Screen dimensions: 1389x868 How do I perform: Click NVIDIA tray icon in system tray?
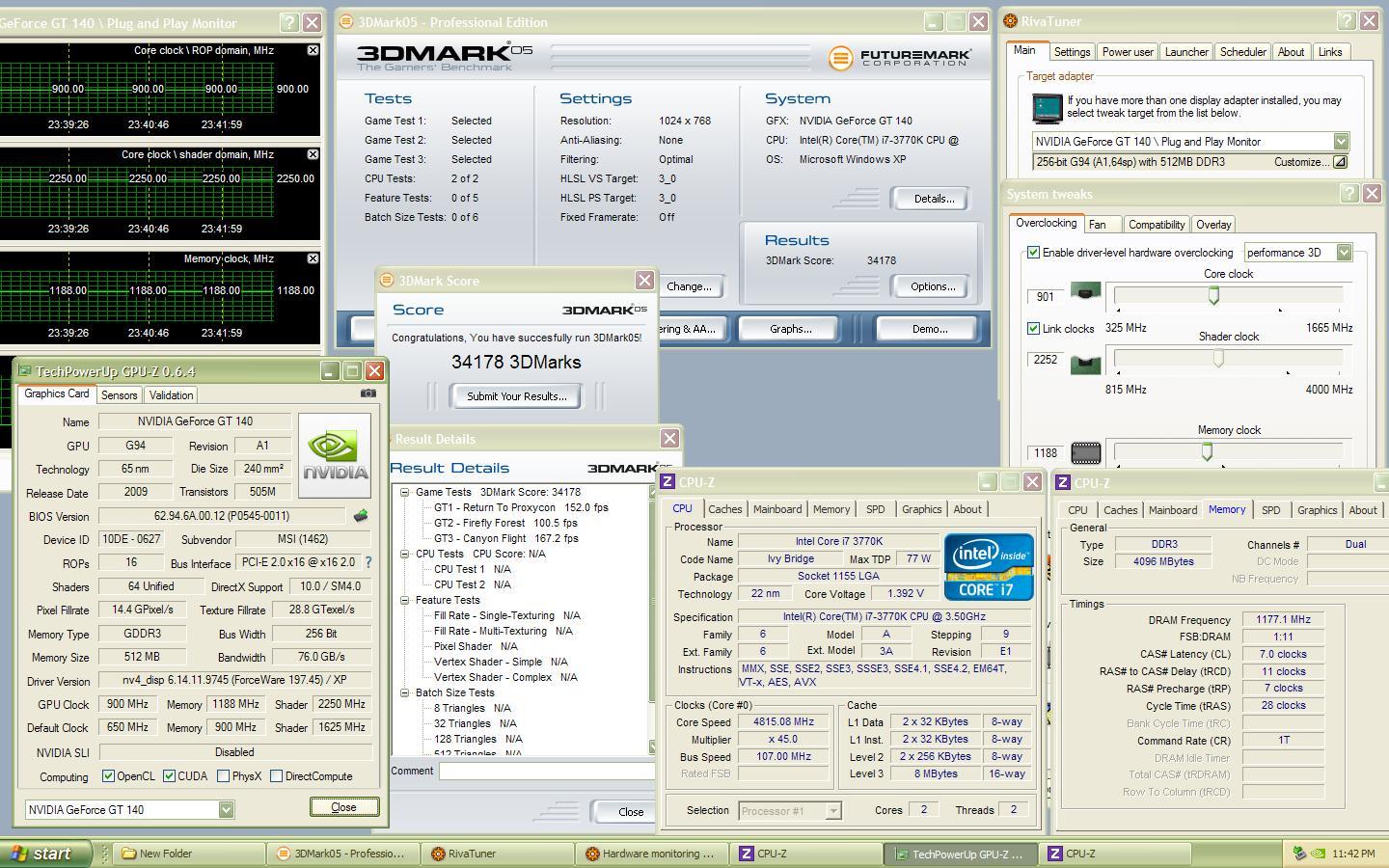(1319, 854)
